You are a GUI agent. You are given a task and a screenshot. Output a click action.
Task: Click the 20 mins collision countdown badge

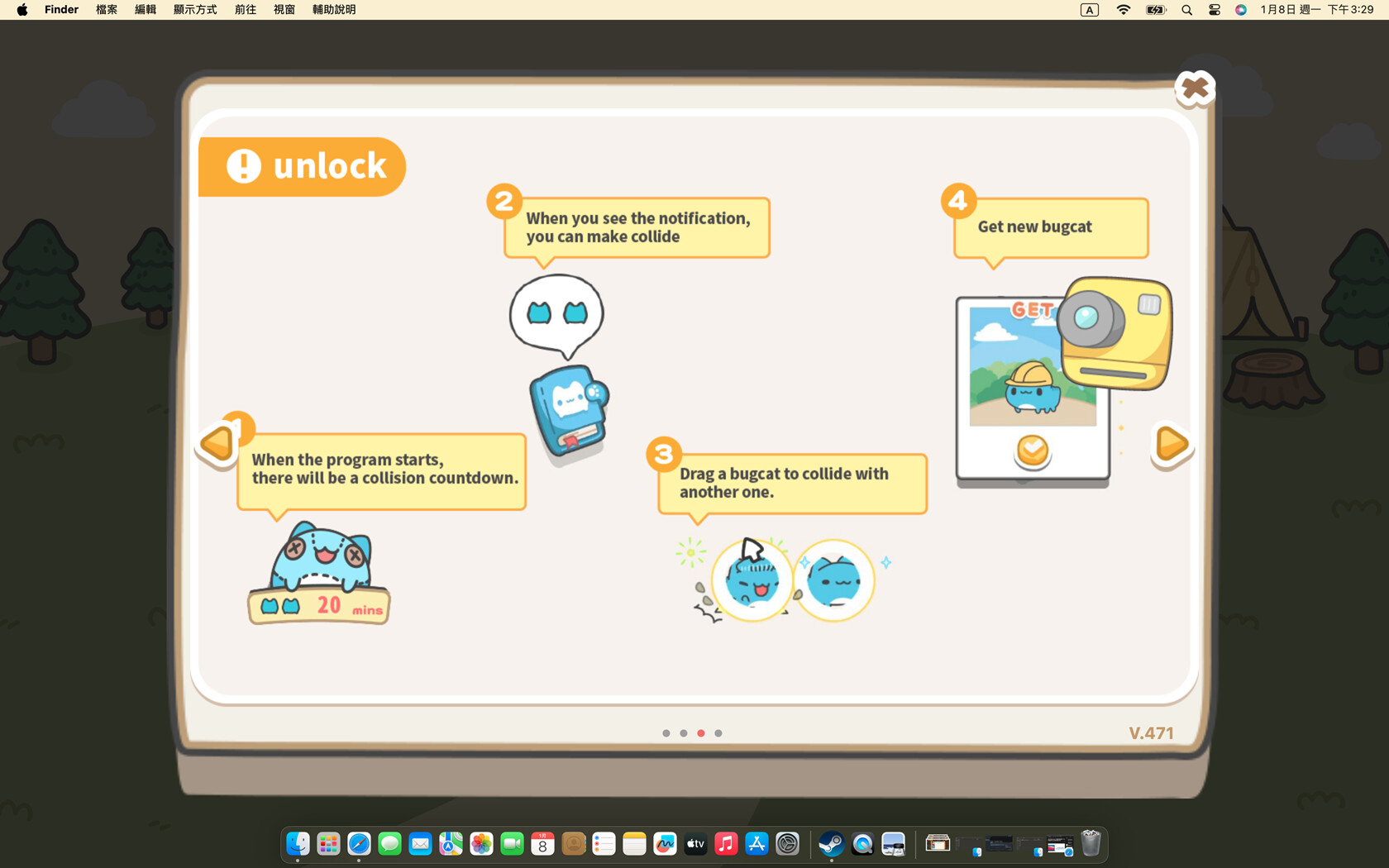319,606
